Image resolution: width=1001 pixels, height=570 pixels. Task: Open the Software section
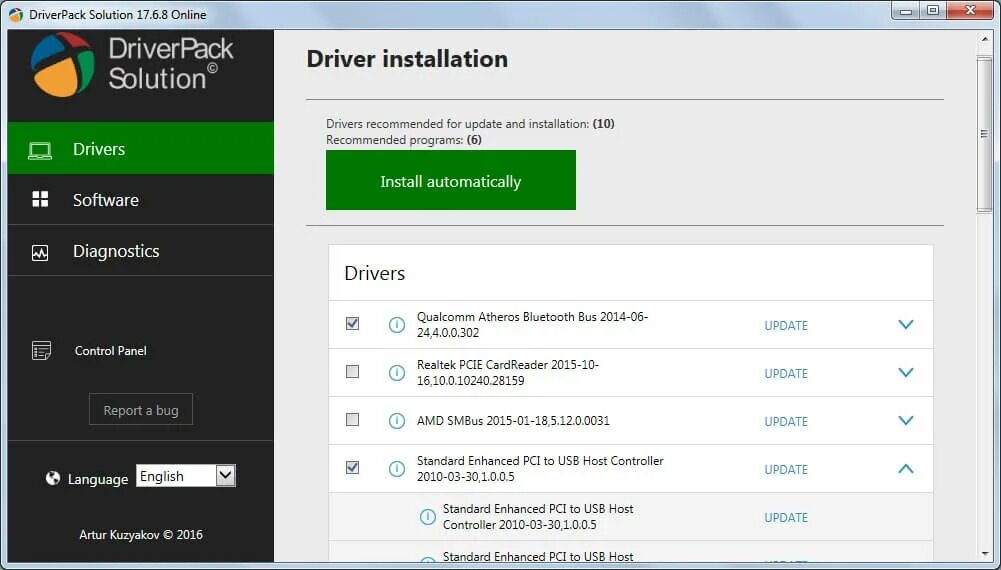point(140,200)
